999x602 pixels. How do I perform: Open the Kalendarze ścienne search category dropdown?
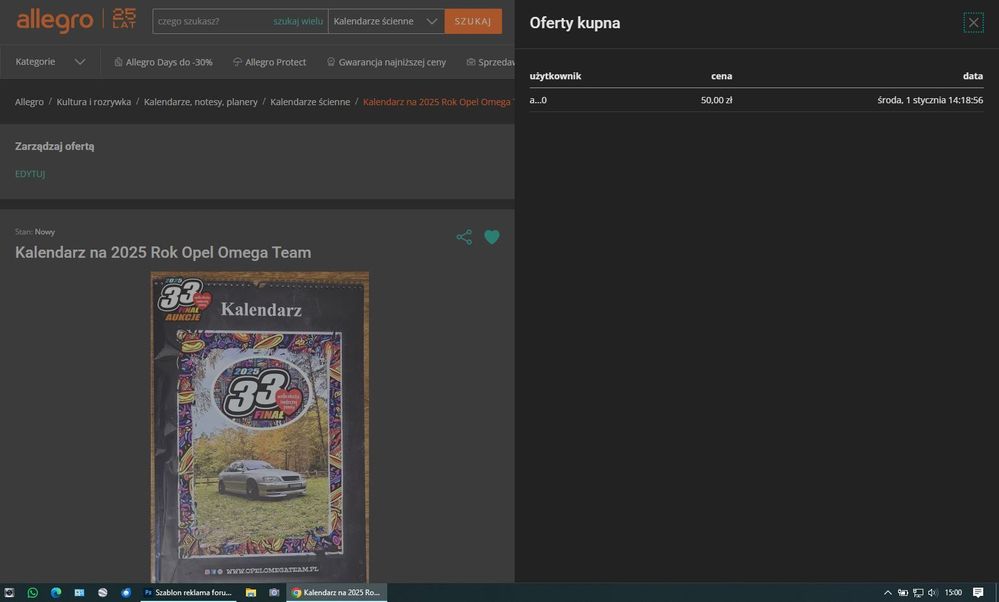(x=386, y=21)
